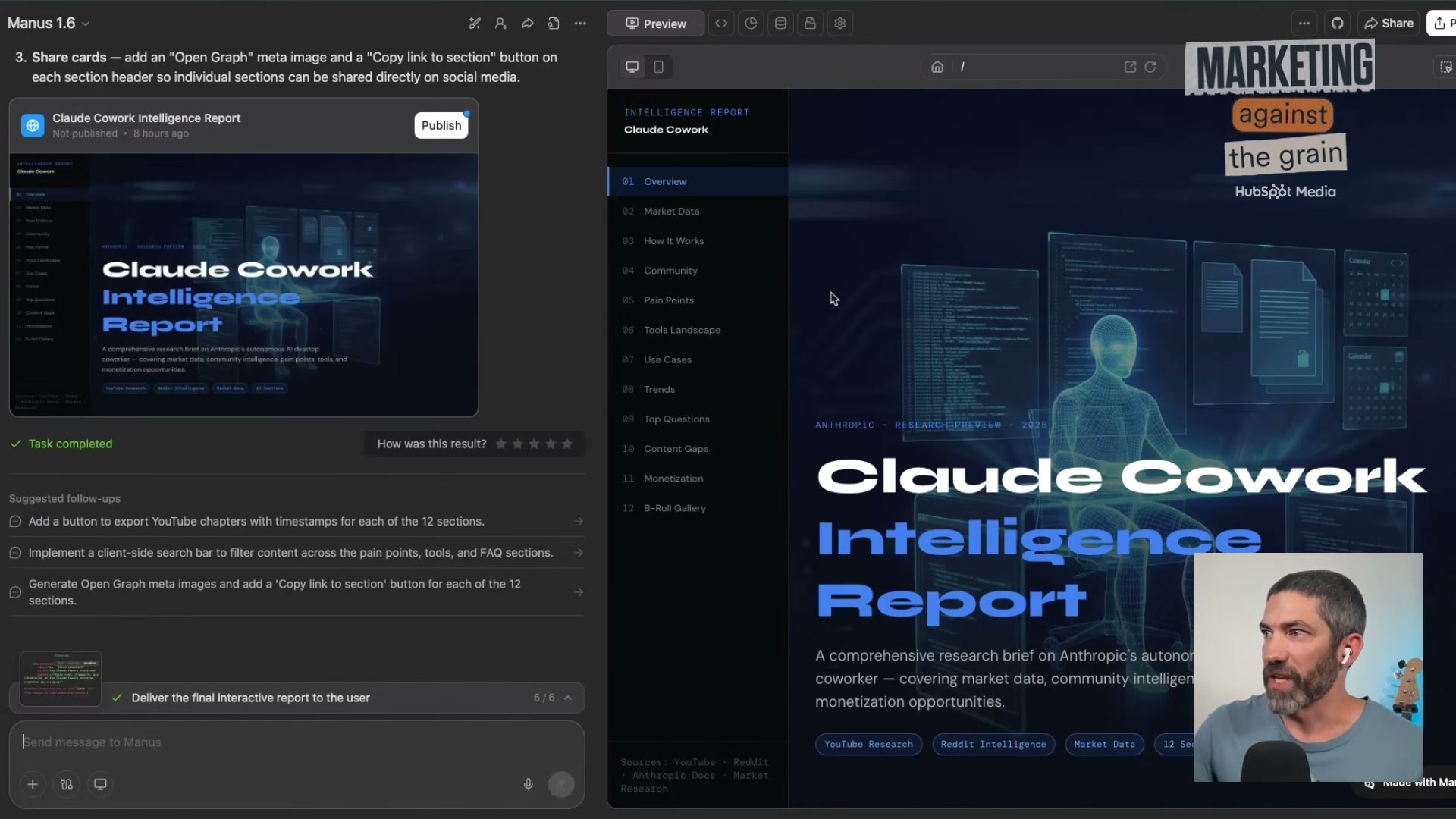Open the connectors tools icon below message box

pyautogui.click(x=67, y=784)
